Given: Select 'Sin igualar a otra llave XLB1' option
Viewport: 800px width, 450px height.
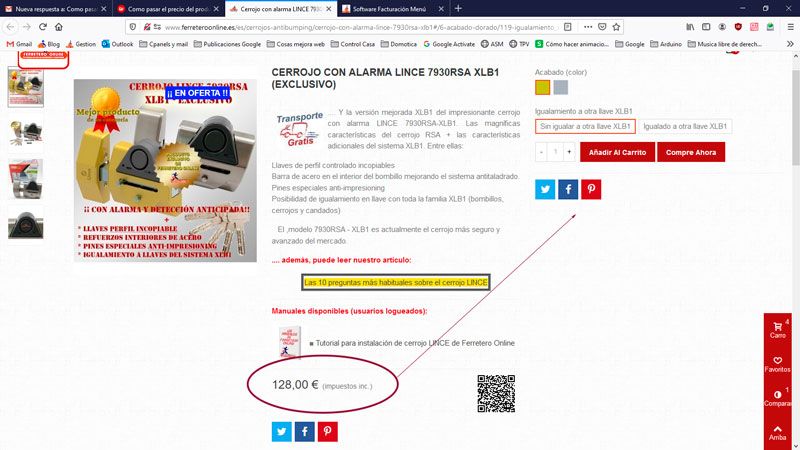Looking at the screenshot, I should [x=585, y=126].
